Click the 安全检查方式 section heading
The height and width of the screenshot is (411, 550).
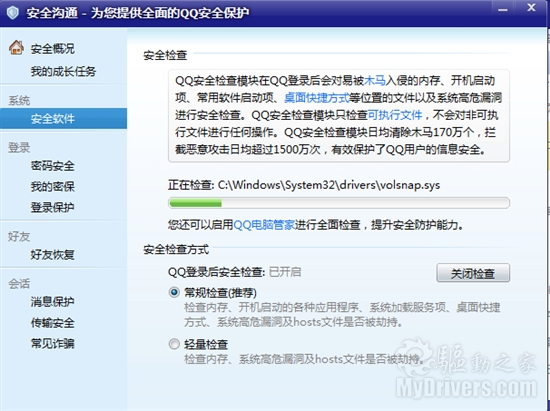click(176, 249)
